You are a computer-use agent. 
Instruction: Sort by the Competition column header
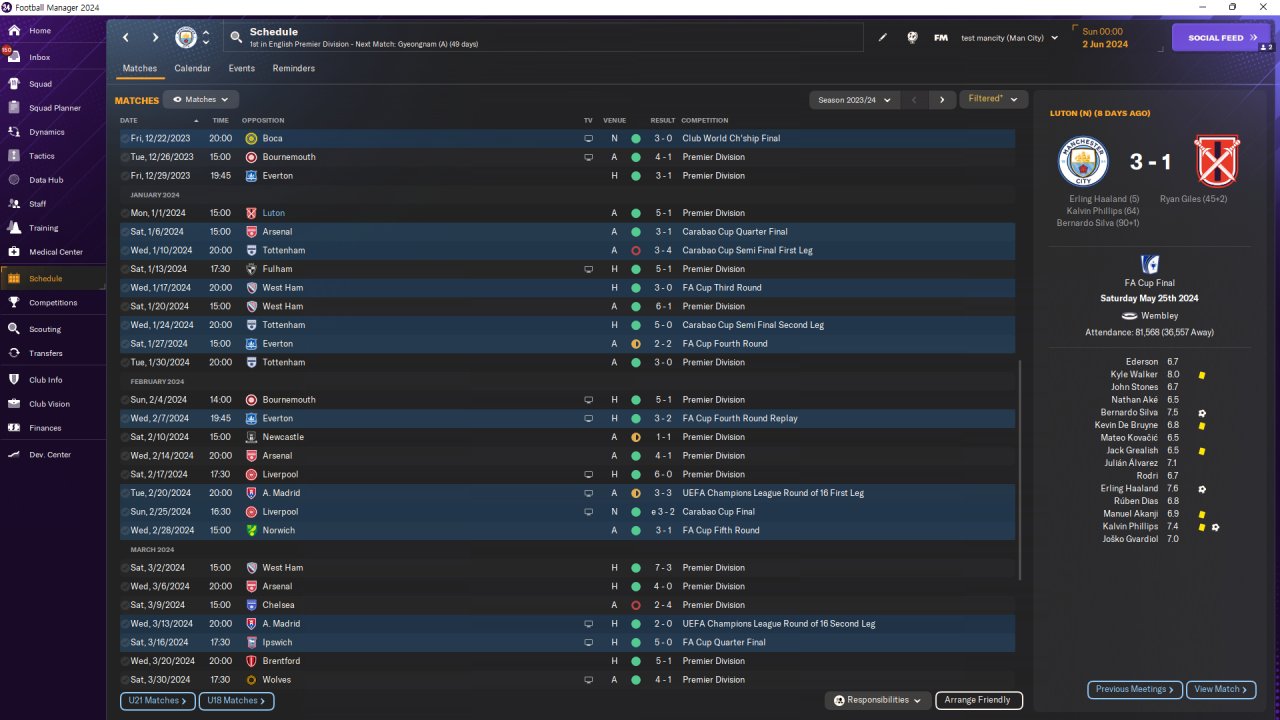[705, 121]
